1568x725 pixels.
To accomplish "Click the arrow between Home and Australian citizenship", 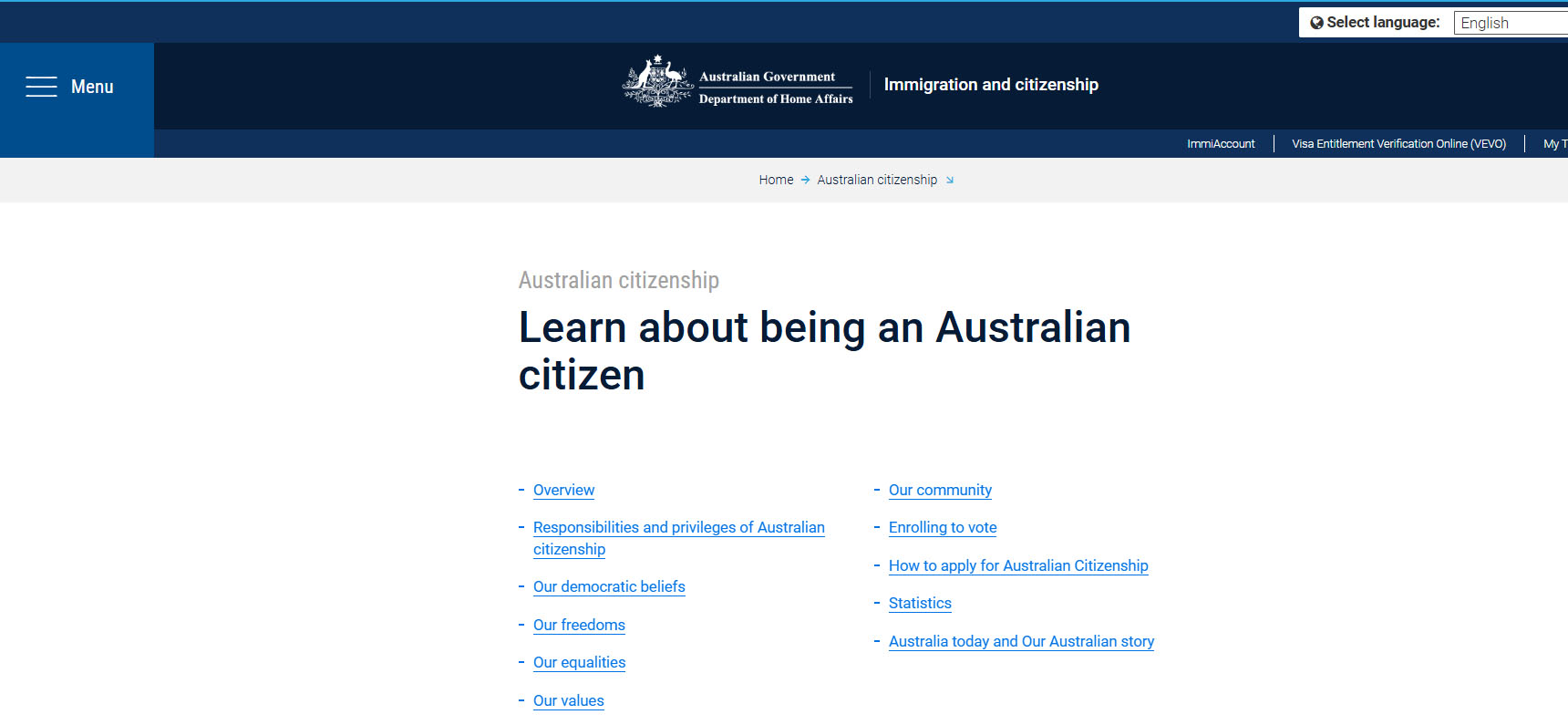I will [805, 180].
